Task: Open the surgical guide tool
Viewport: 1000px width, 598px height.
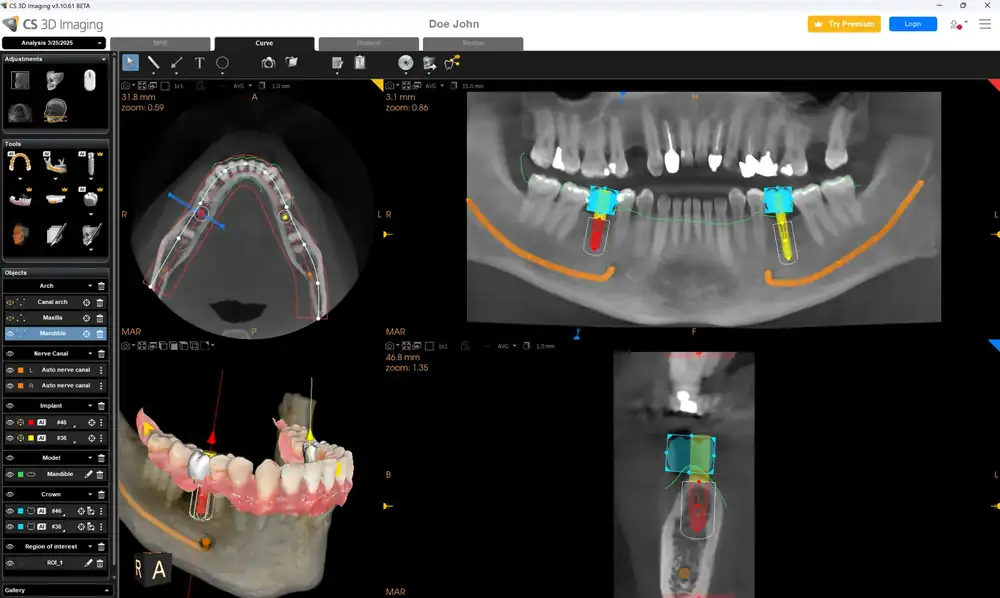Action: pos(55,199)
